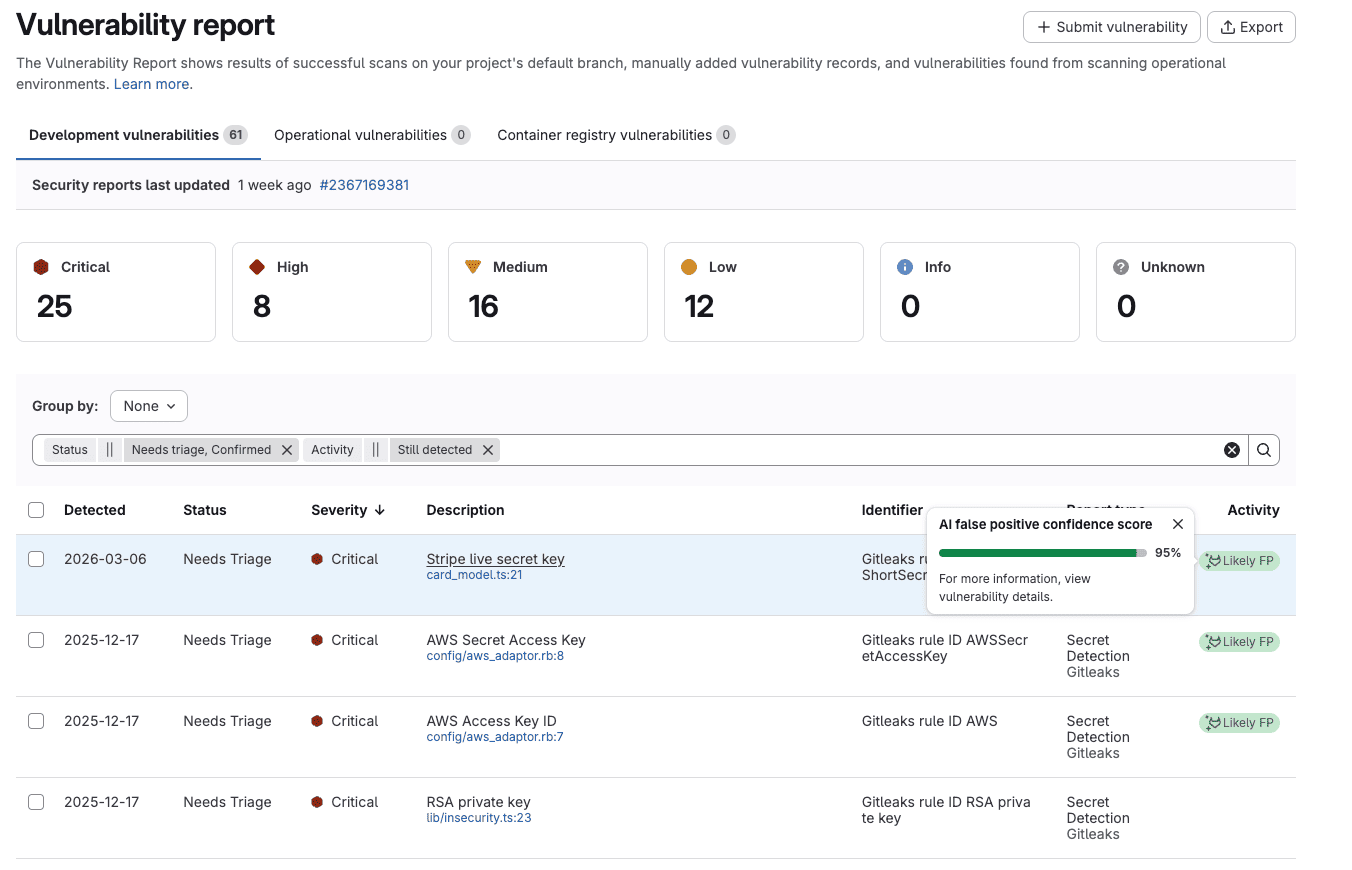Viewport: 1352px width, 870px height.
Task: Open the Learn more link
Action: (151, 84)
